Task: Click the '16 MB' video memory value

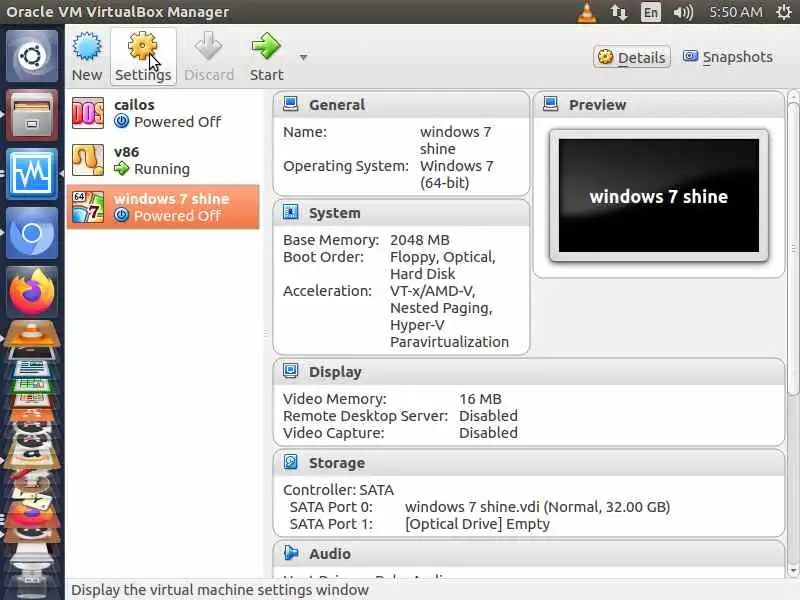Action: [480, 399]
